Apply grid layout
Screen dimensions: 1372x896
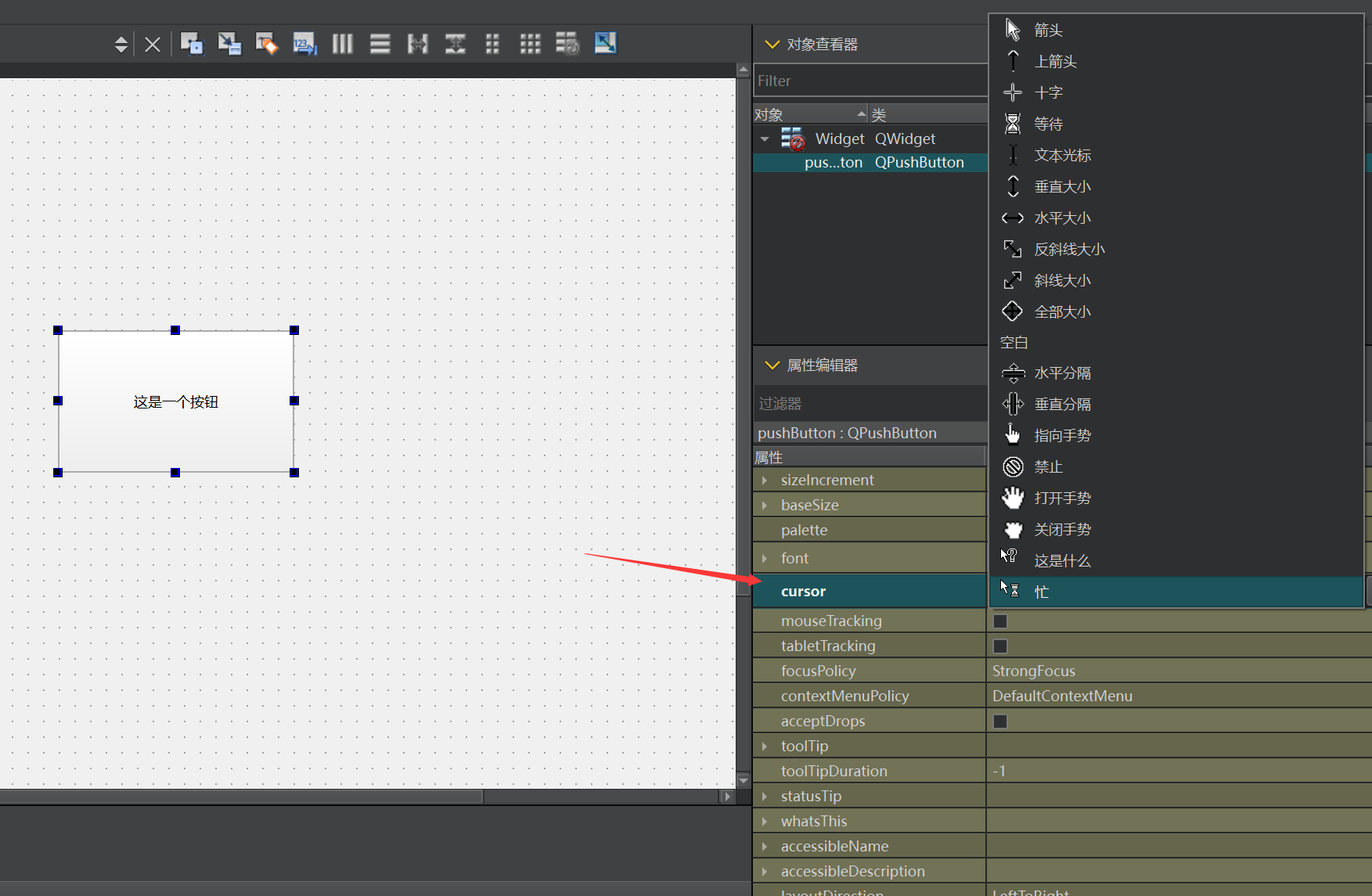point(531,43)
